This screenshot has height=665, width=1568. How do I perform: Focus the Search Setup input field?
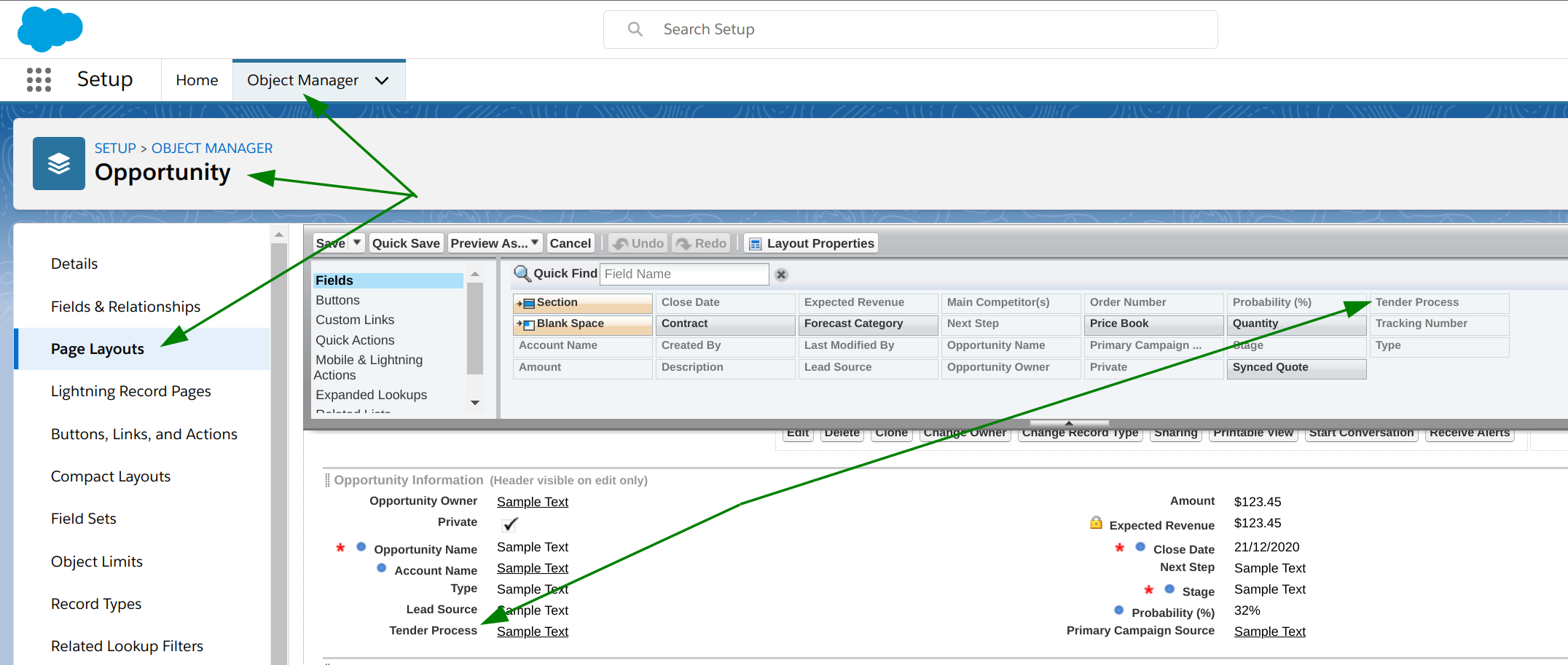click(911, 29)
